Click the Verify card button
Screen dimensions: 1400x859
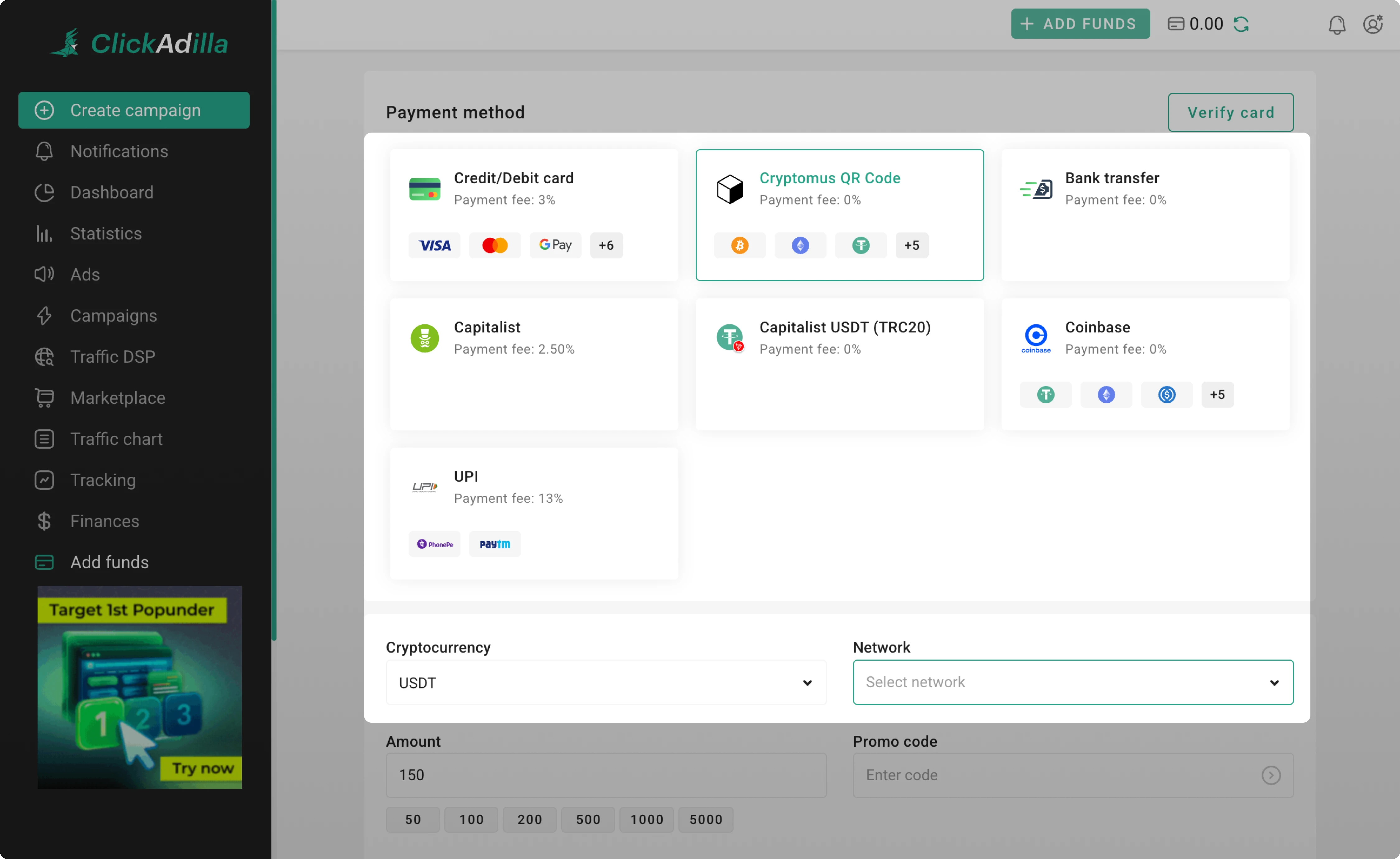point(1230,112)
